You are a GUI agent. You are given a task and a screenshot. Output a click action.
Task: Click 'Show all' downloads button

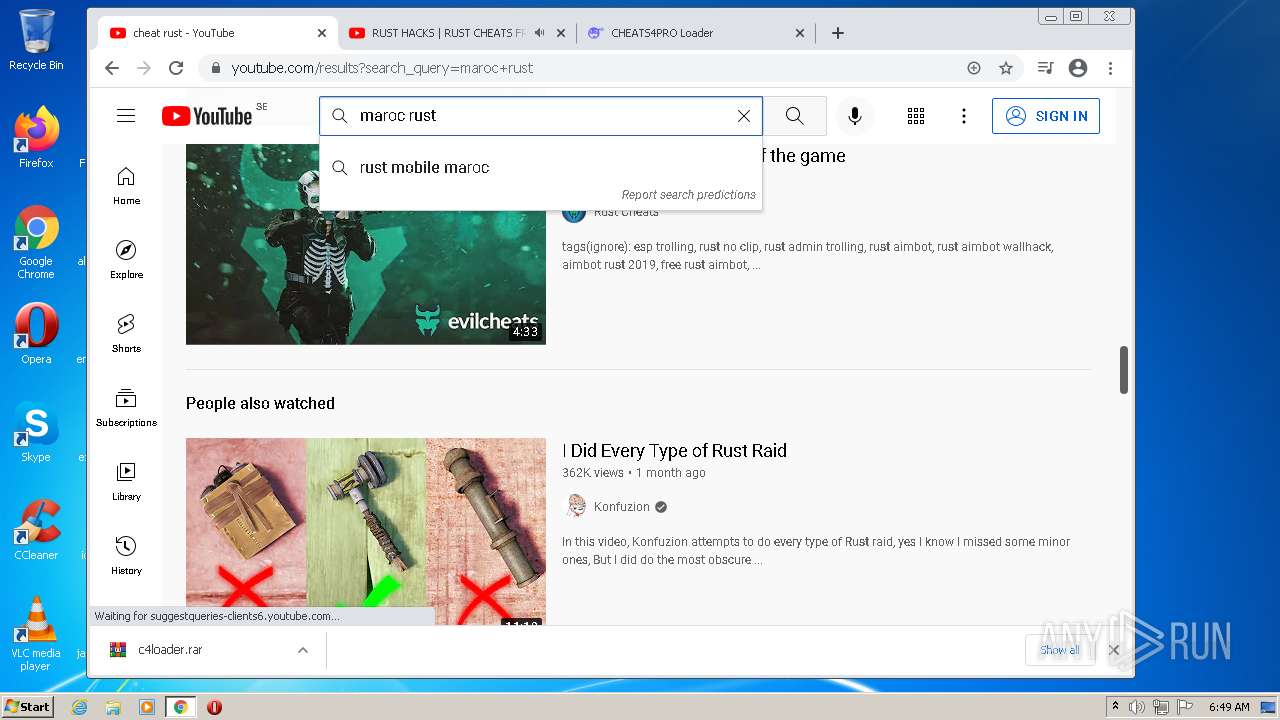pos(1059,650)
